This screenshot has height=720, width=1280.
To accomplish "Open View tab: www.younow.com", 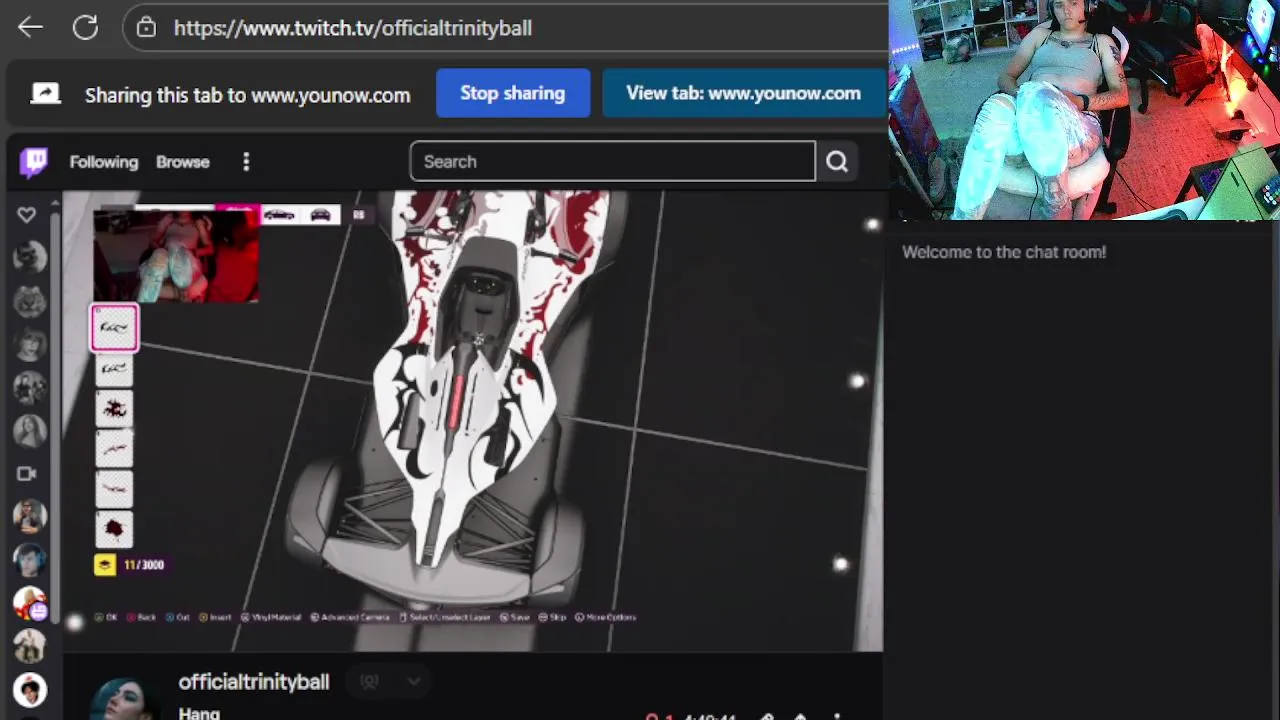I will click(x=743, y=93).
